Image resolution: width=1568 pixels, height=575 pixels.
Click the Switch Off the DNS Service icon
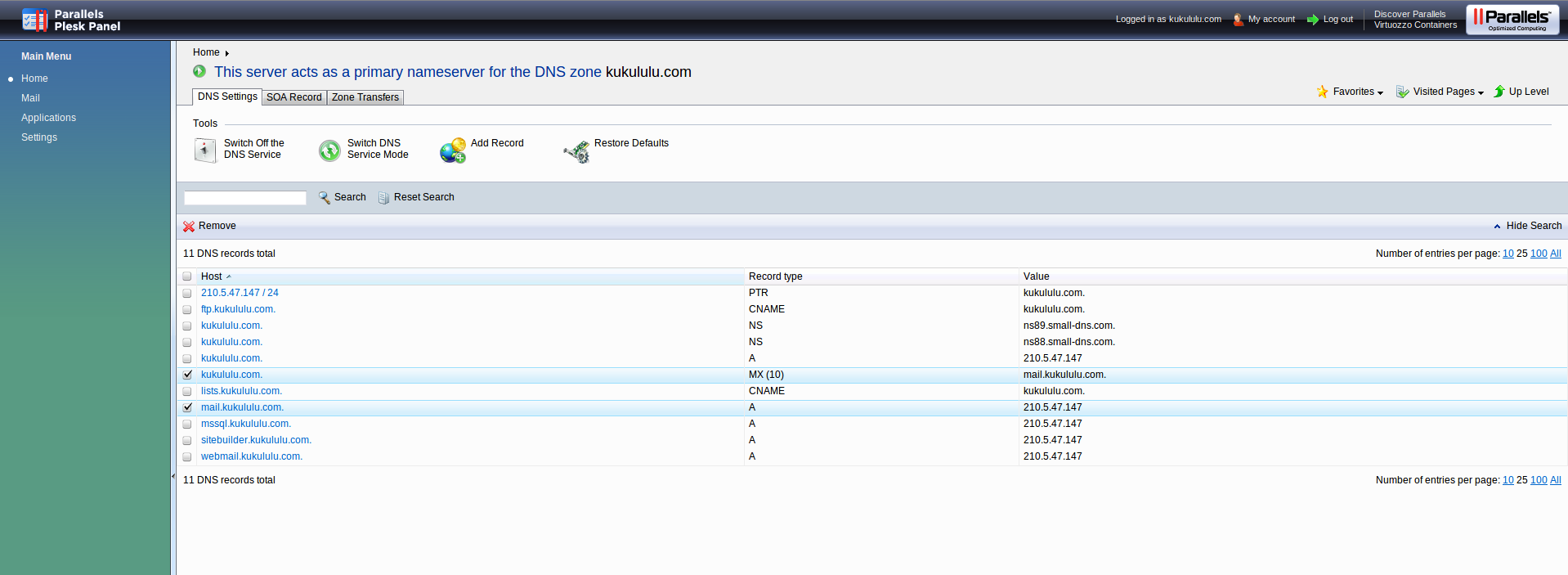(x=205, y=150)
